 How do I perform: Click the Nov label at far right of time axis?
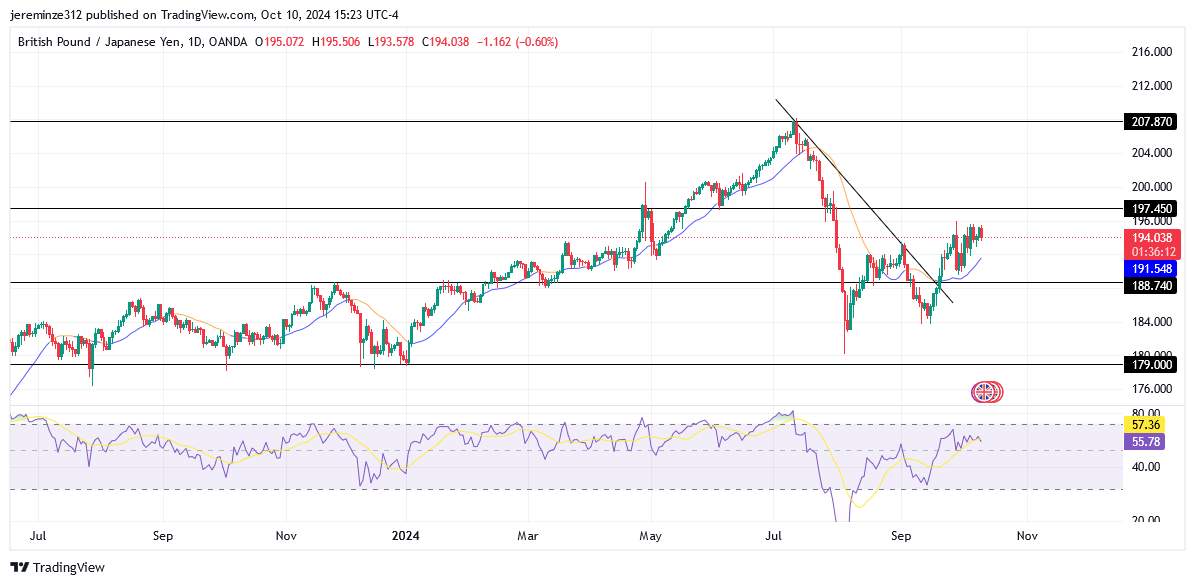(x=1027, y=536)
